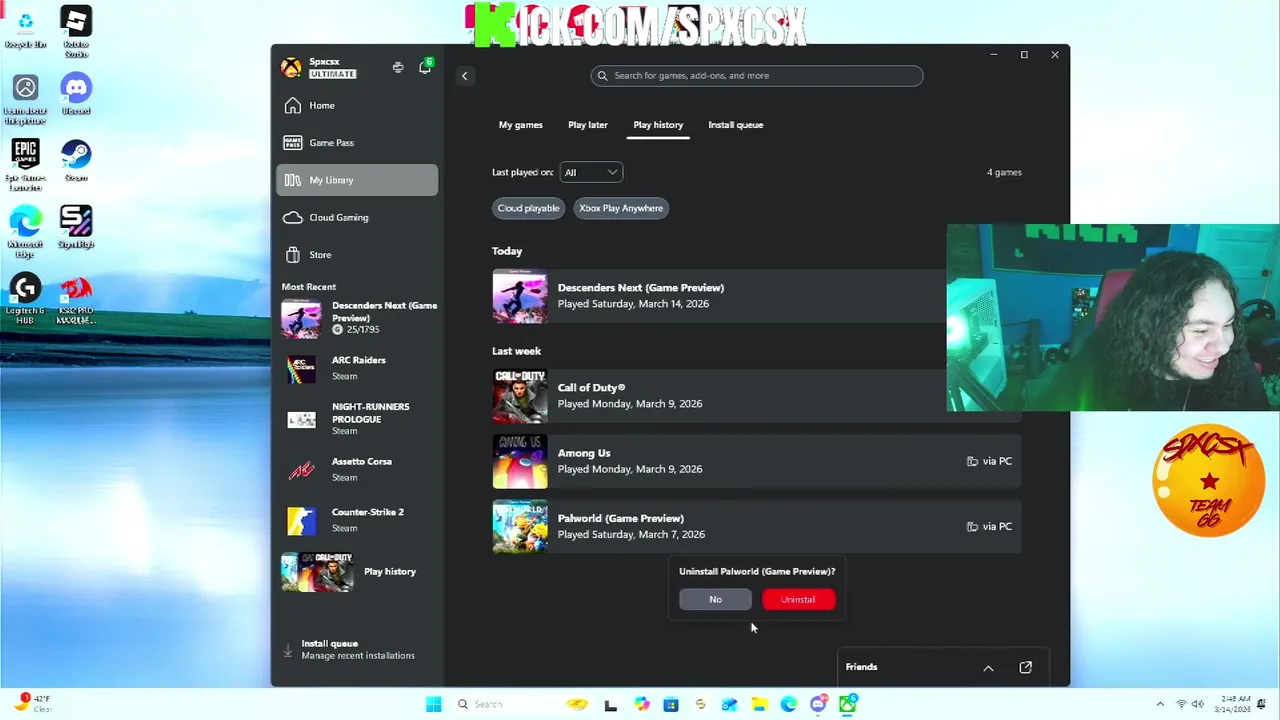
Task: Open File Explorer from the taskbar
Action: coord(759,704)
